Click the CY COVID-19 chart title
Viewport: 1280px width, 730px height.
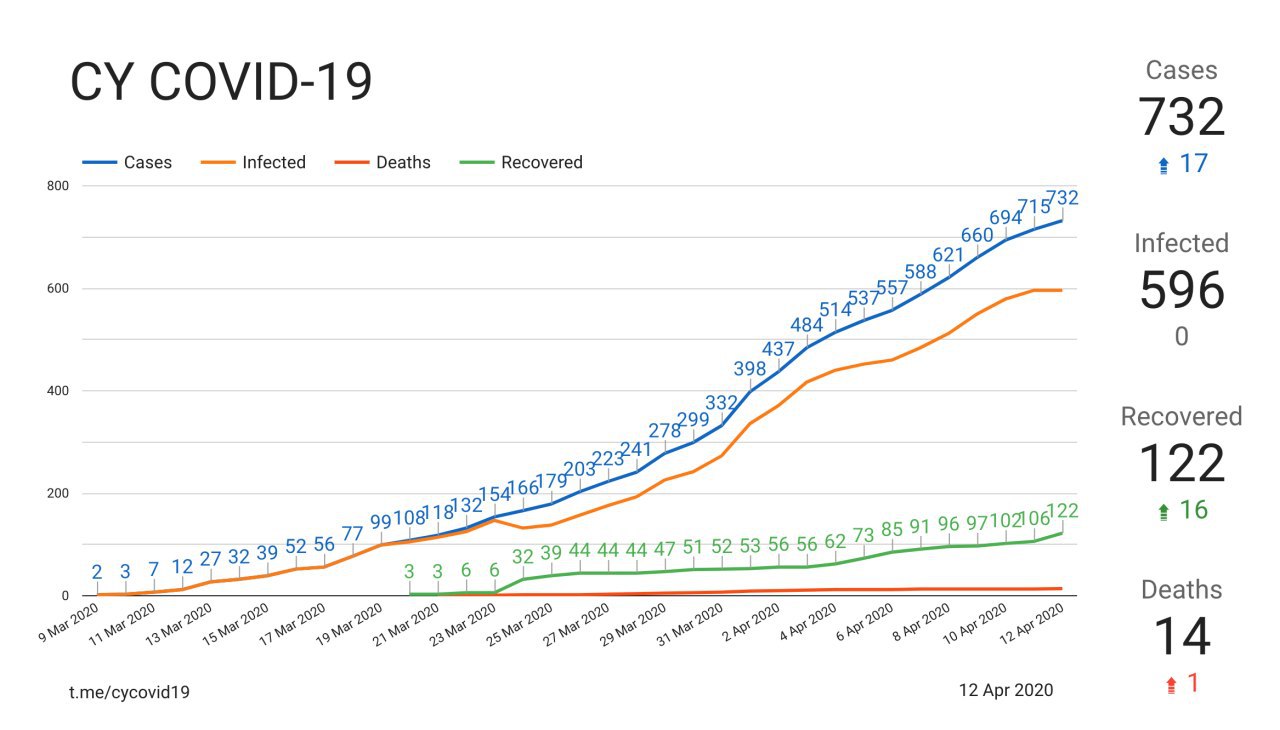pos(221,83)
